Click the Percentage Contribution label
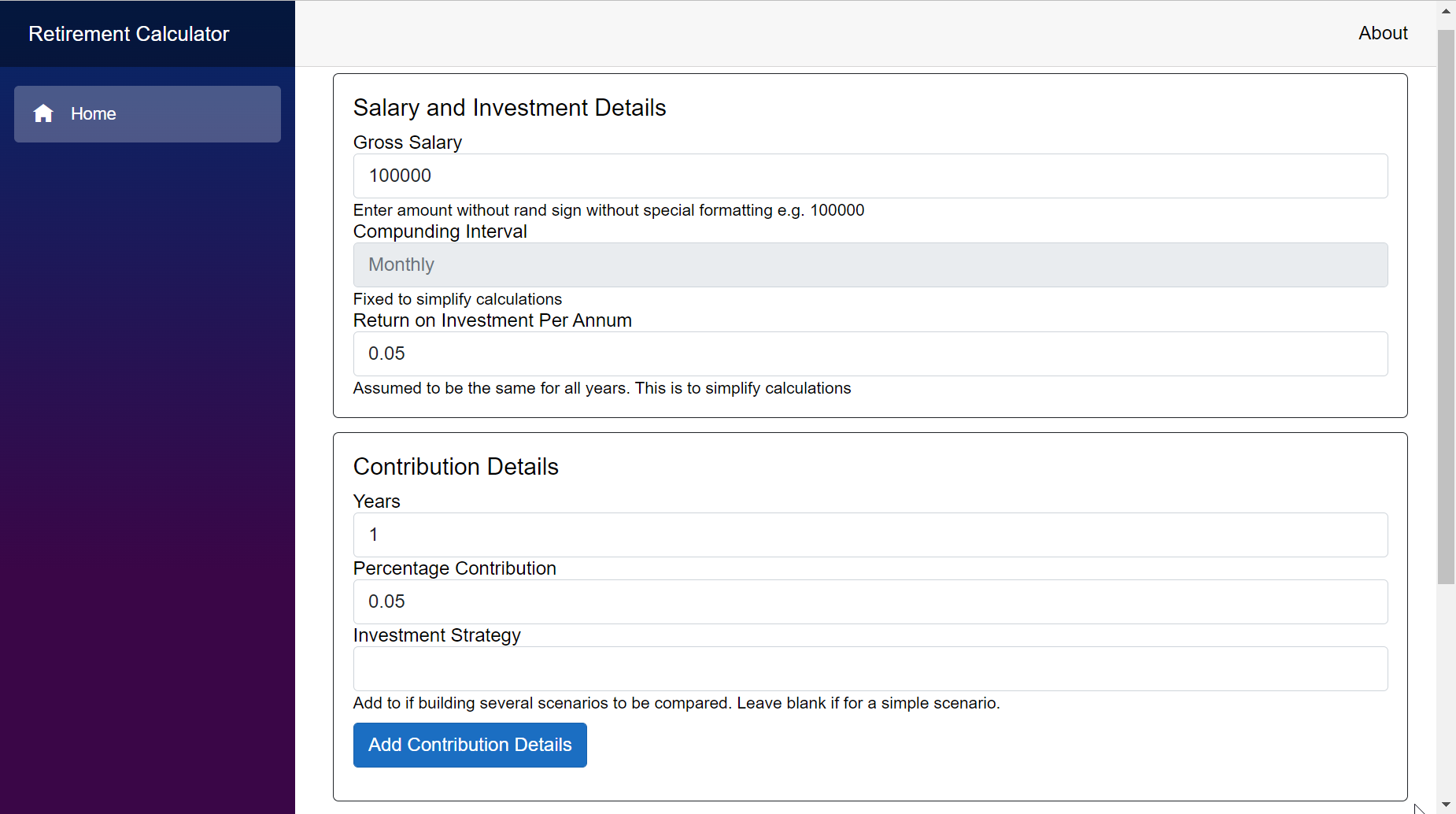Screen dimensions: 1456x814 click(x=454, y=568)
